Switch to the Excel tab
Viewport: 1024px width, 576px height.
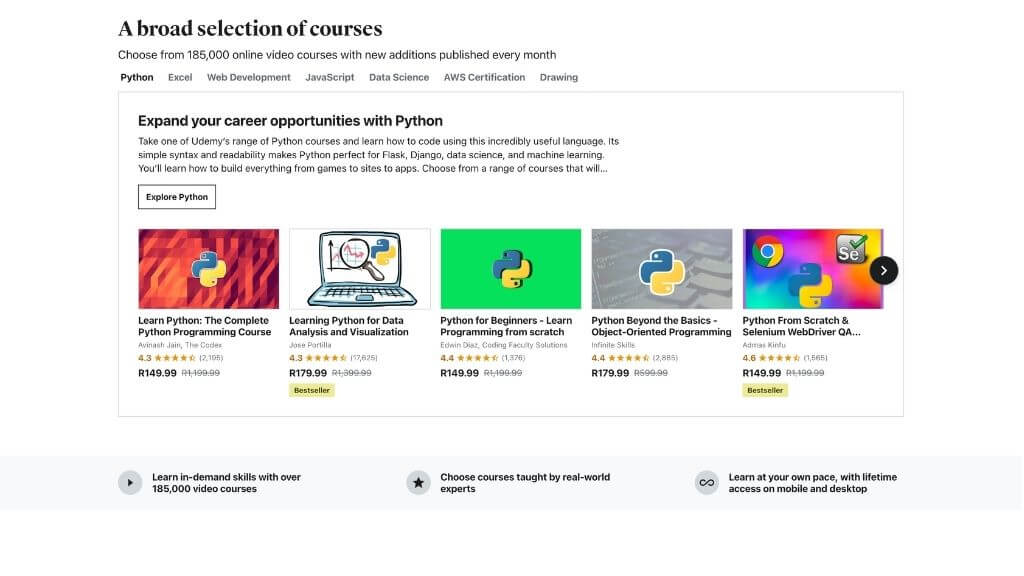coord(180,77)
